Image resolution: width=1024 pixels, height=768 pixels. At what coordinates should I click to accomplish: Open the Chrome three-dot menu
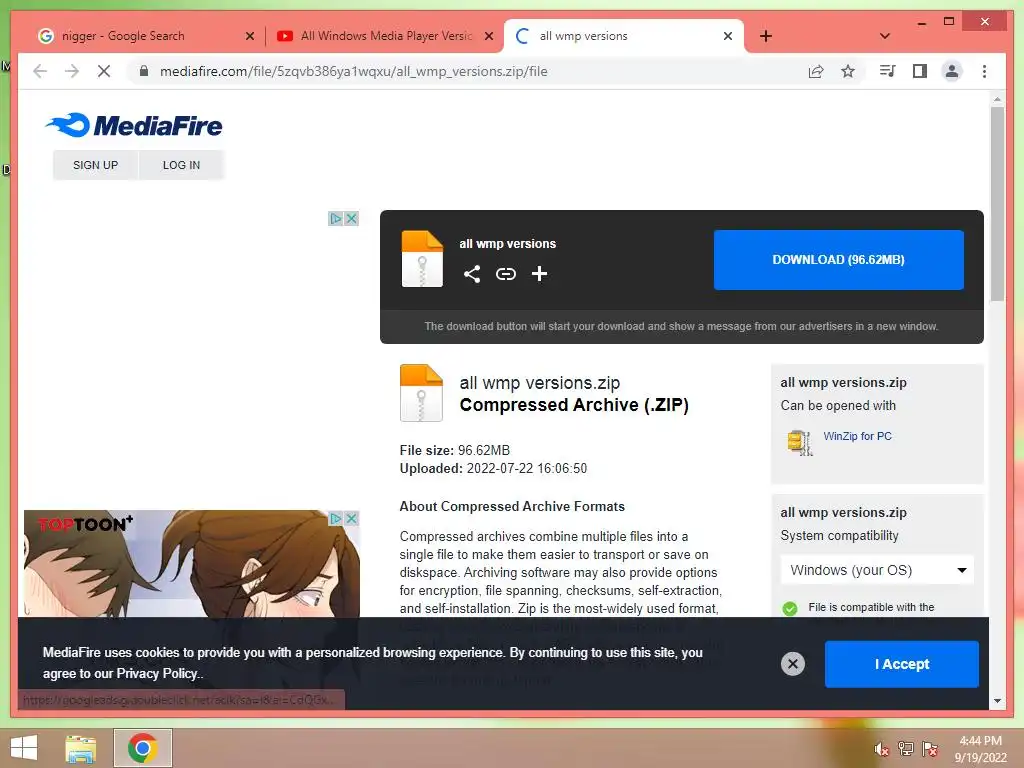point(984,71)
